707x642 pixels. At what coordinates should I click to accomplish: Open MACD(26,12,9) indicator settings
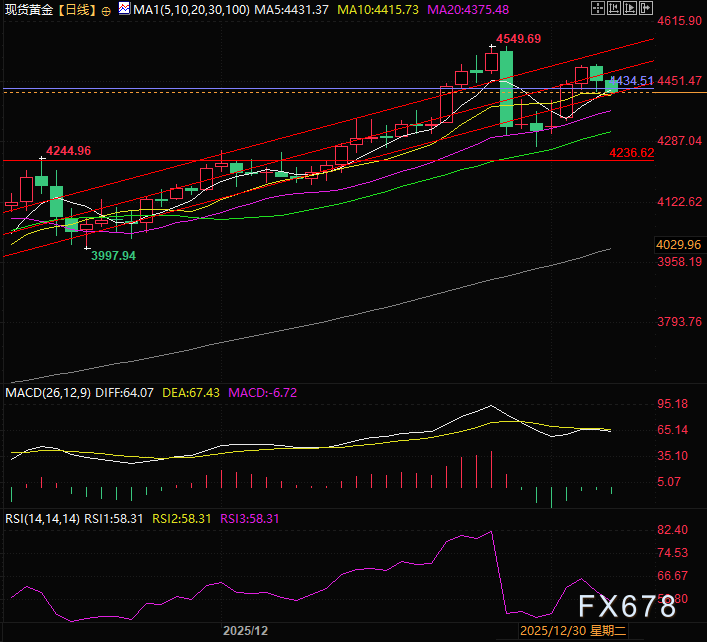pos(48,393)
